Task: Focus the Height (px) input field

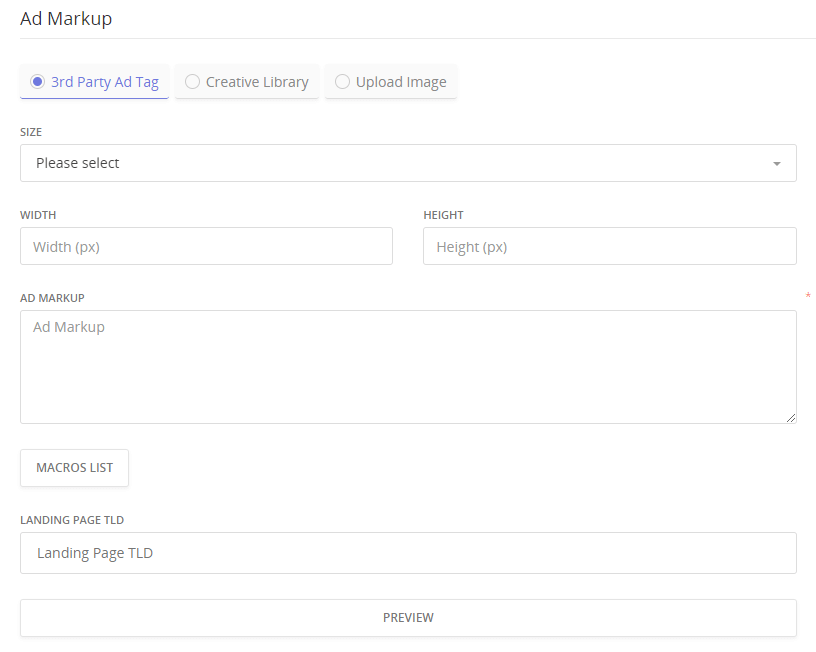Action: 609,246
